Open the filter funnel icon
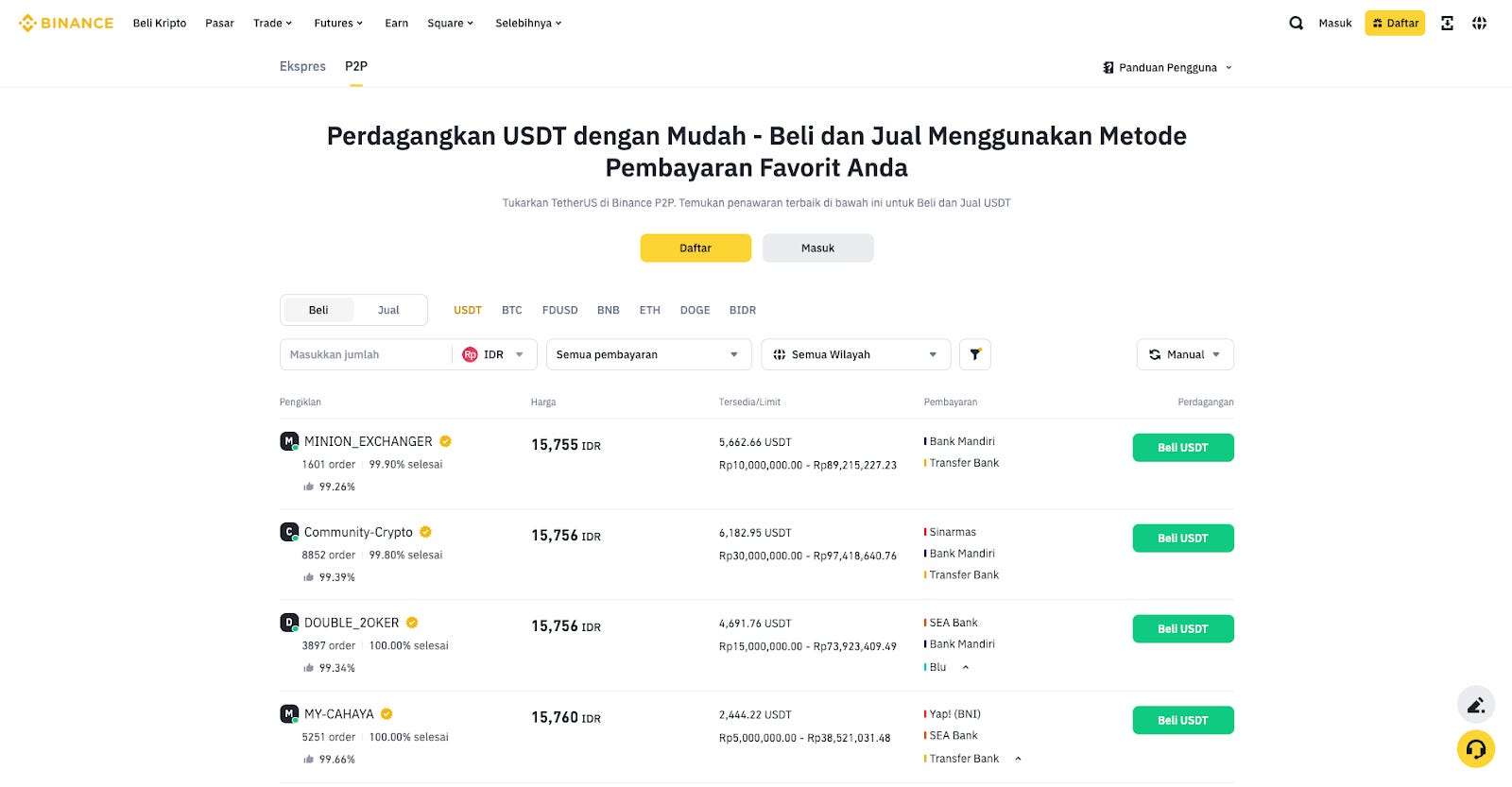Image resolution: width=1512 pixels, height=787 pixels. pos(974,354)
